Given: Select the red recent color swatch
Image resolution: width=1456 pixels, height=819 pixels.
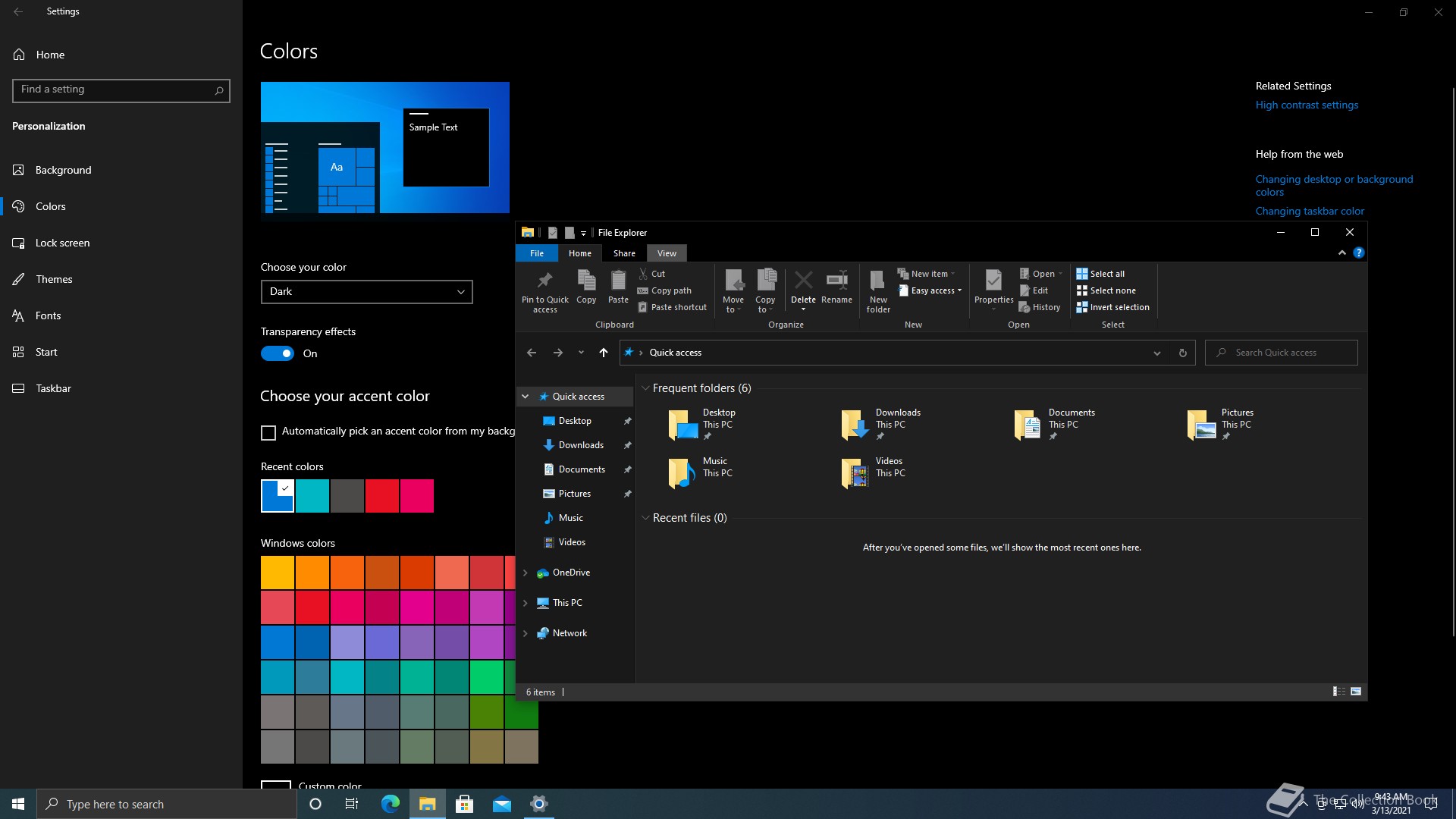Looking at the screenshot, I should coord(382,496).
